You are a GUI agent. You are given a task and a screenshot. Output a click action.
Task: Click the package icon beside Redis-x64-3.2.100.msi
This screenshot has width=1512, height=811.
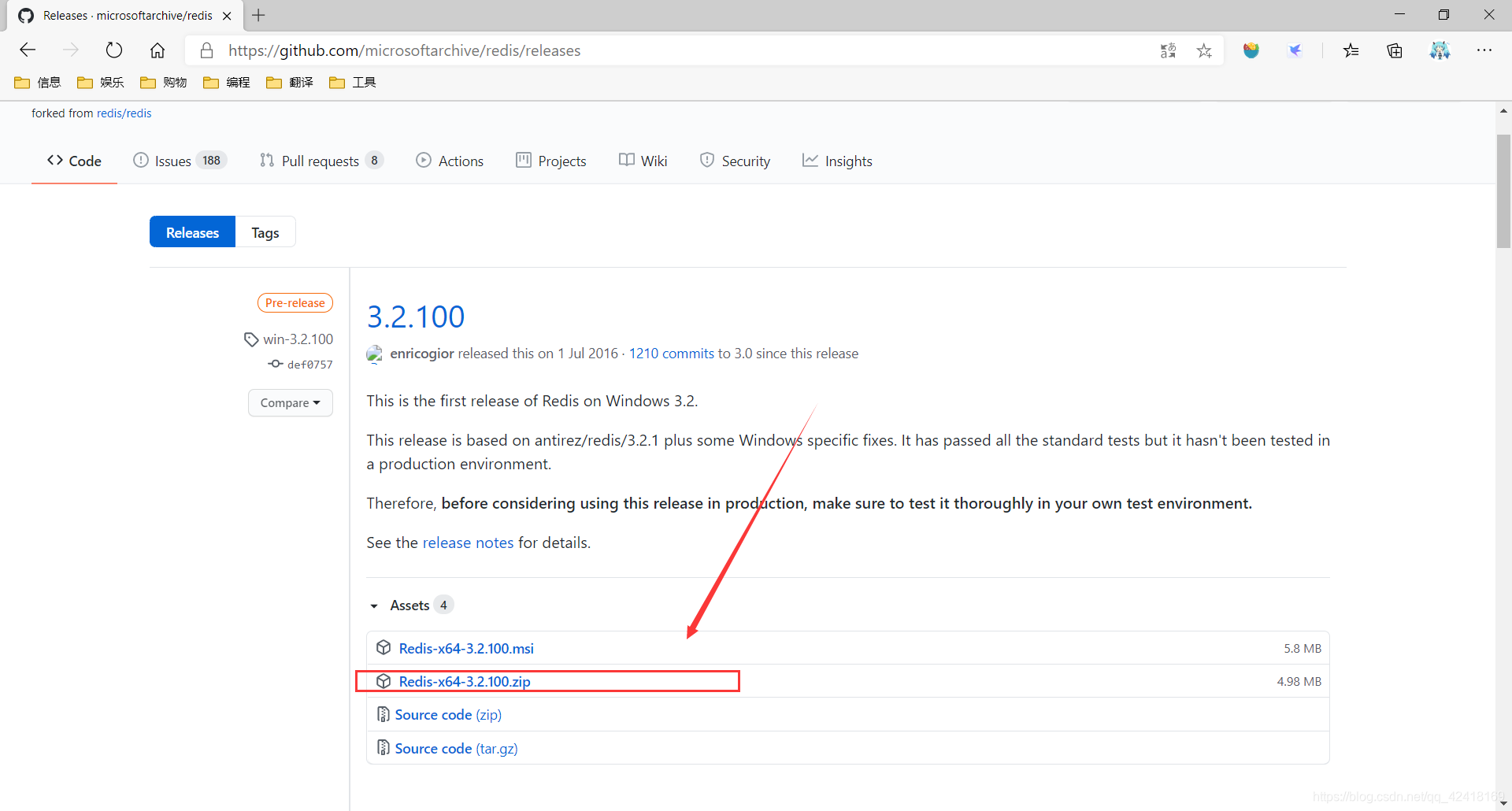384,647
